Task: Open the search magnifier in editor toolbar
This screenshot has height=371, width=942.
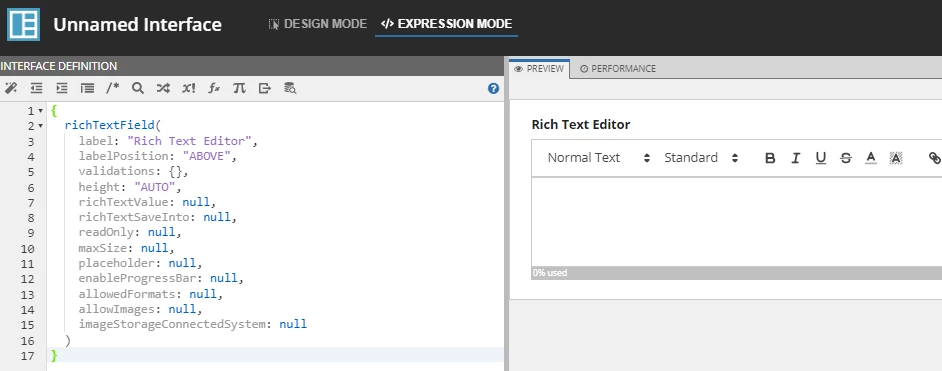Action: click(x=138, y=88)
